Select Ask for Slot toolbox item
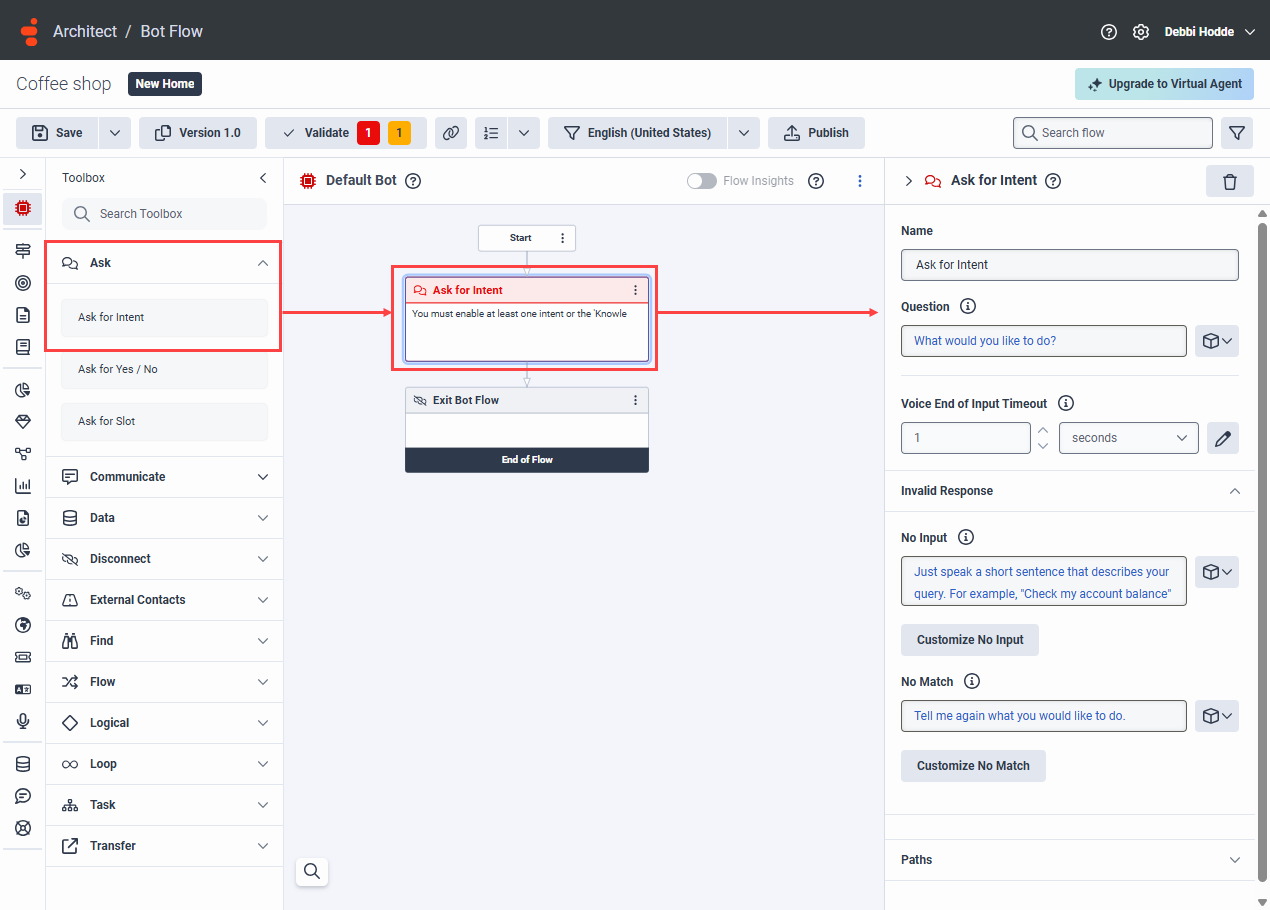The width and height of the screenshot is (1270, 910). coord(164,421)
